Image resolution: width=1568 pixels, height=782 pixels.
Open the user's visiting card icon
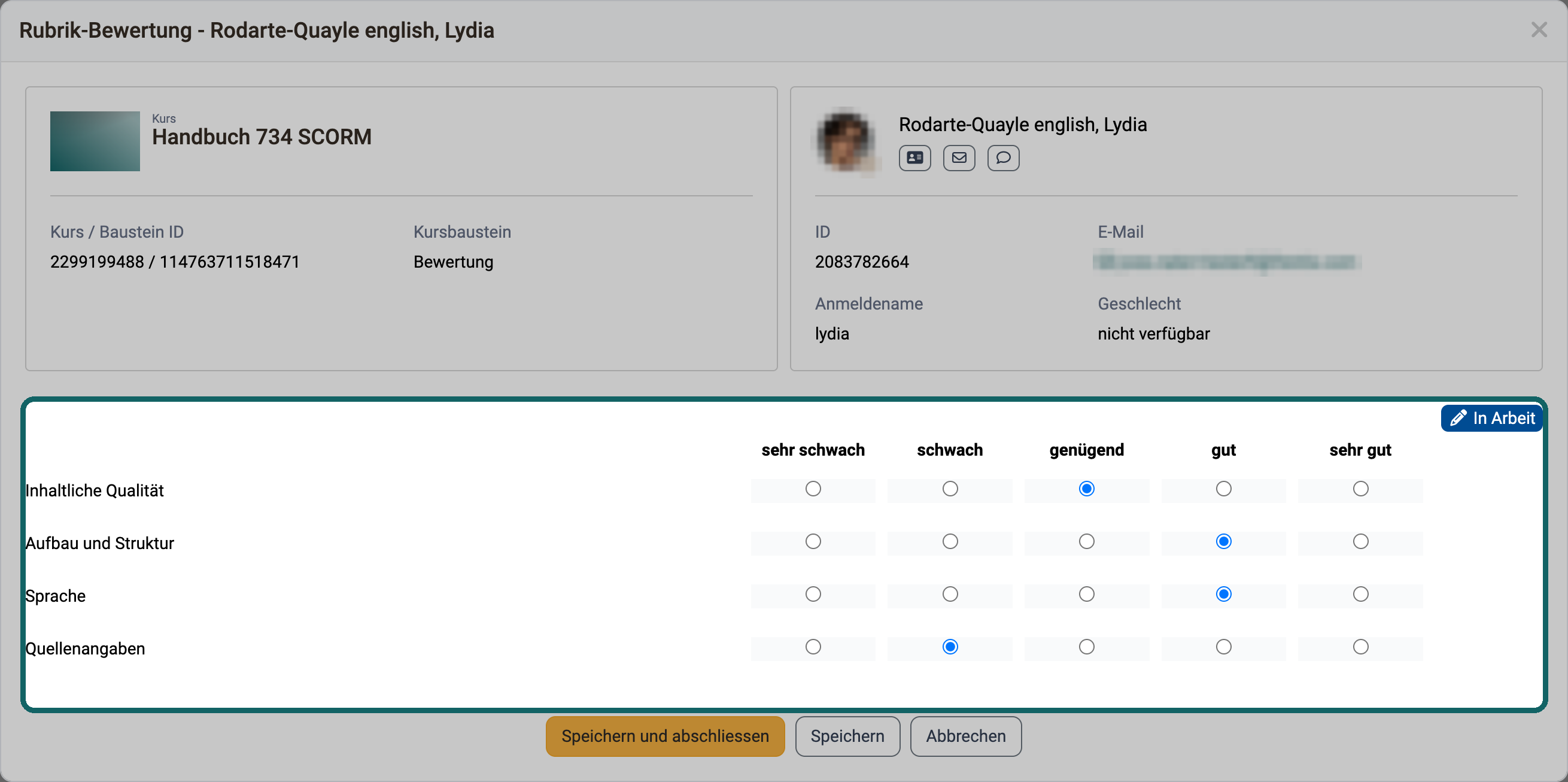[914, 157]
